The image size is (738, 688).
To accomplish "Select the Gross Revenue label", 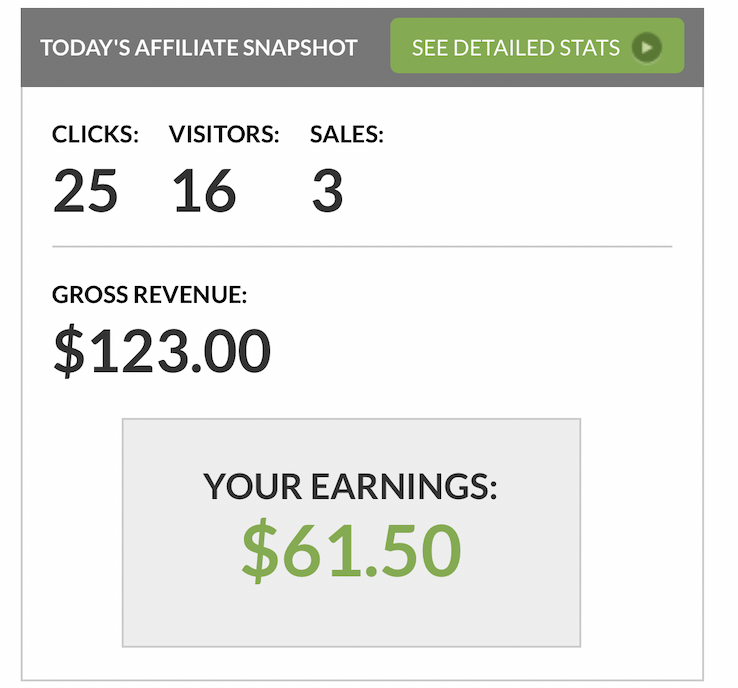I will click(x=150, y=295).
